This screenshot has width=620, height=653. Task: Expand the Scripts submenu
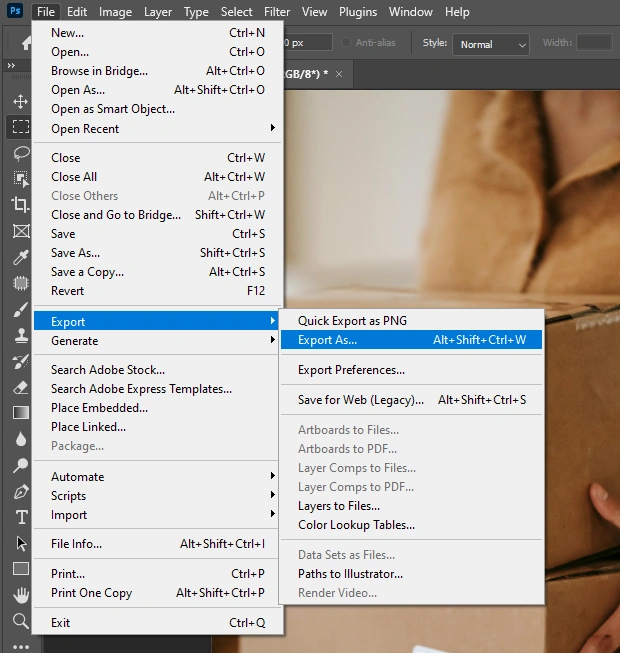click(x=156, y=496)
